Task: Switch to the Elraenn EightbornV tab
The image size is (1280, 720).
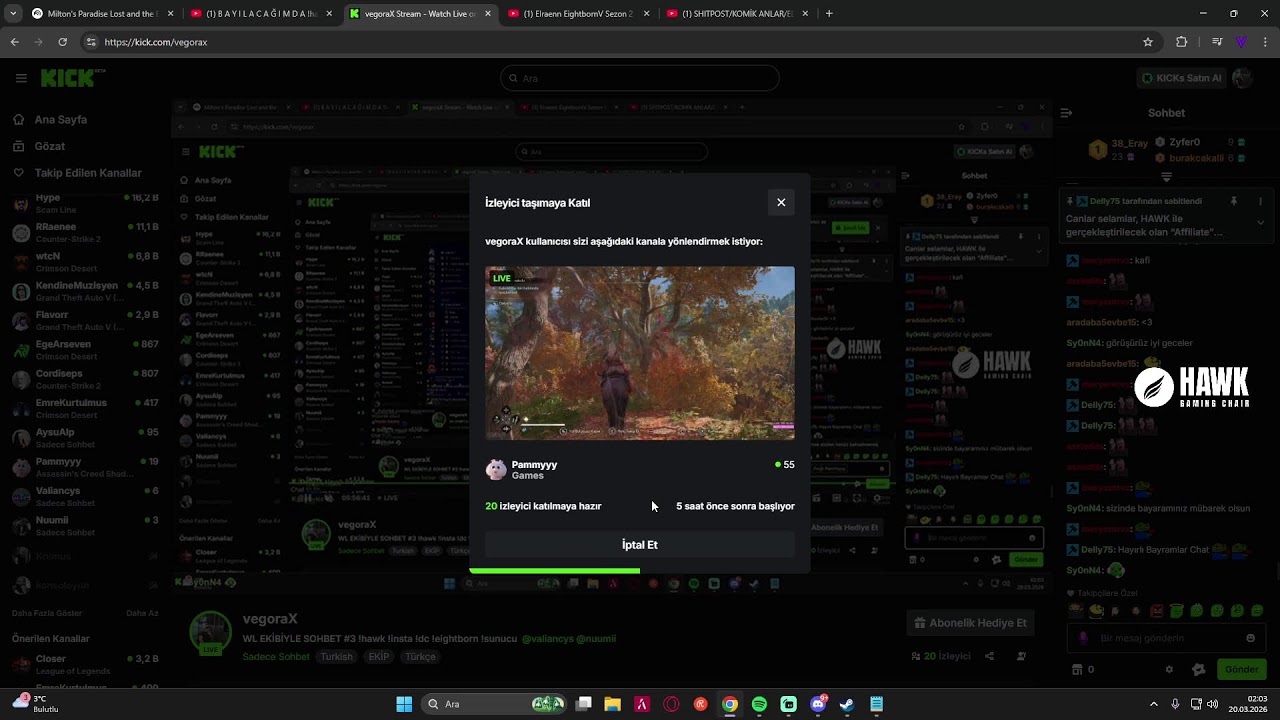Action: (x=577, y=14)
